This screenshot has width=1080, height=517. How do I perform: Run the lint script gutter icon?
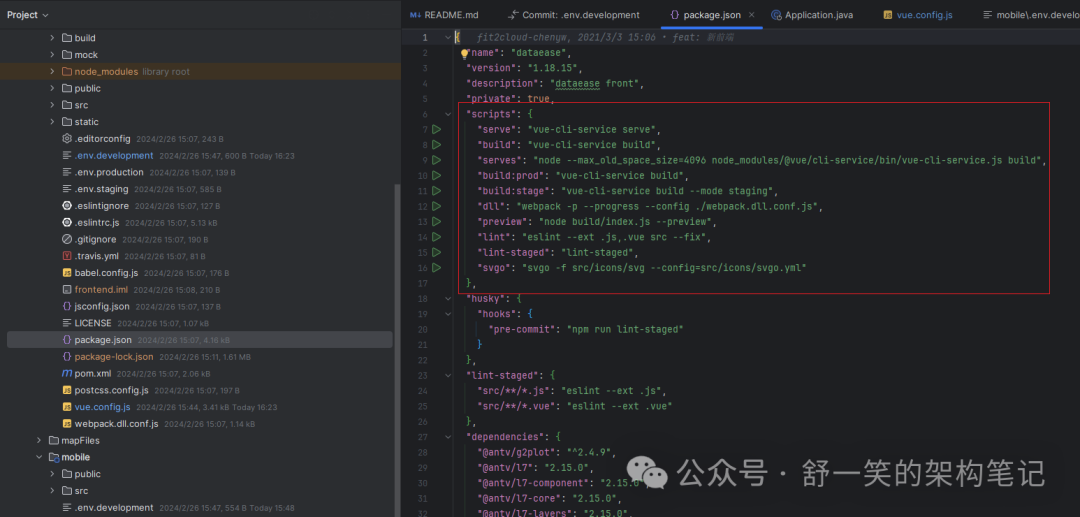pyautogui.click(x=436, y=237)
